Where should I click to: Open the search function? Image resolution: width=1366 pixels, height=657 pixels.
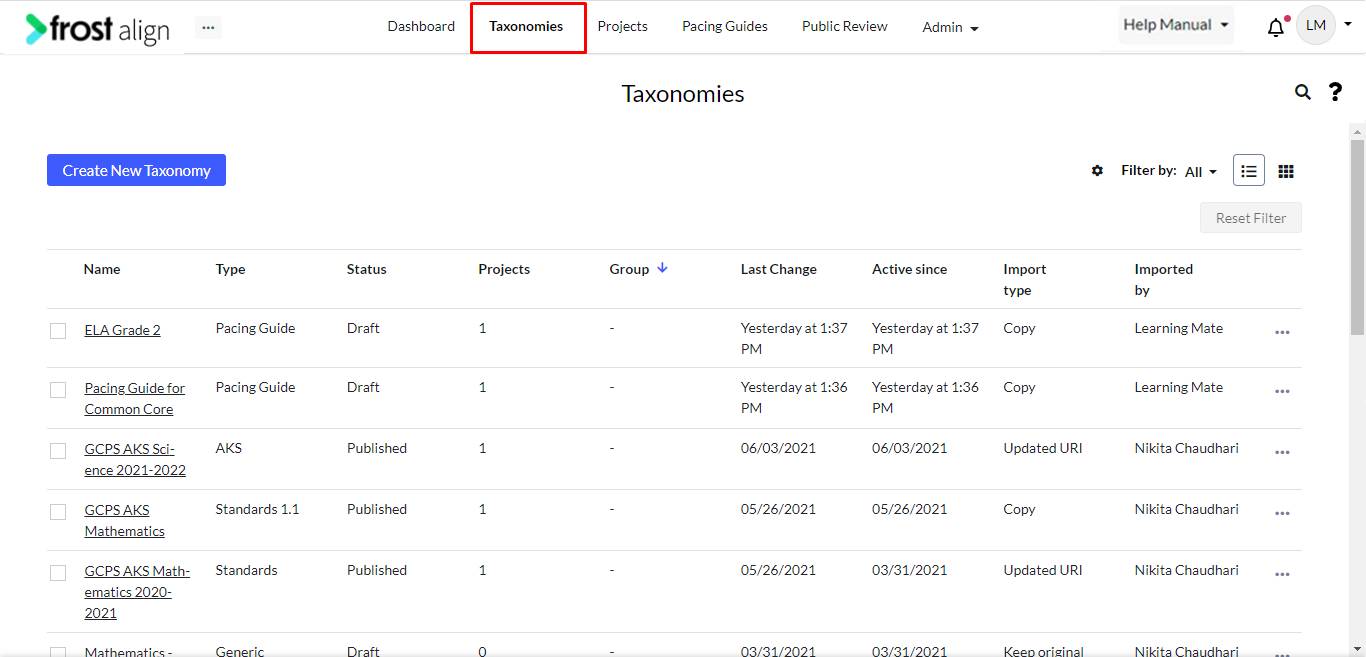pyautogui.click(x=1302, y=92)
